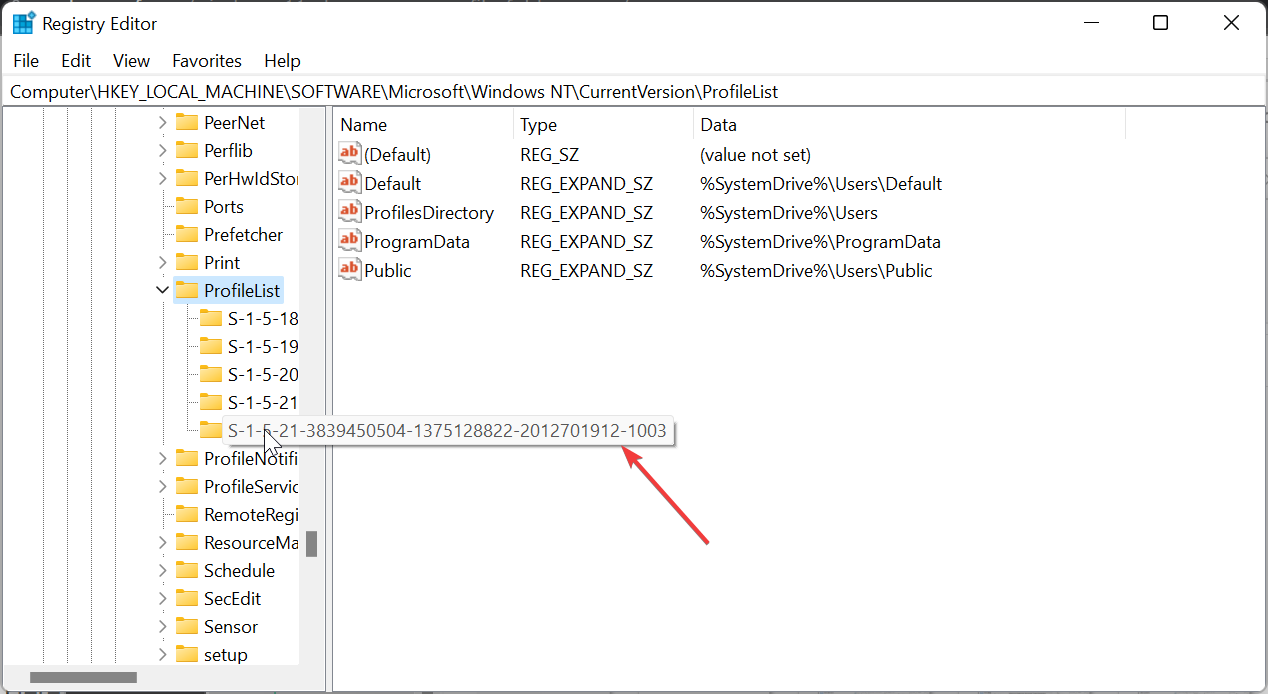Click the Public value string icon

point(350,270)
